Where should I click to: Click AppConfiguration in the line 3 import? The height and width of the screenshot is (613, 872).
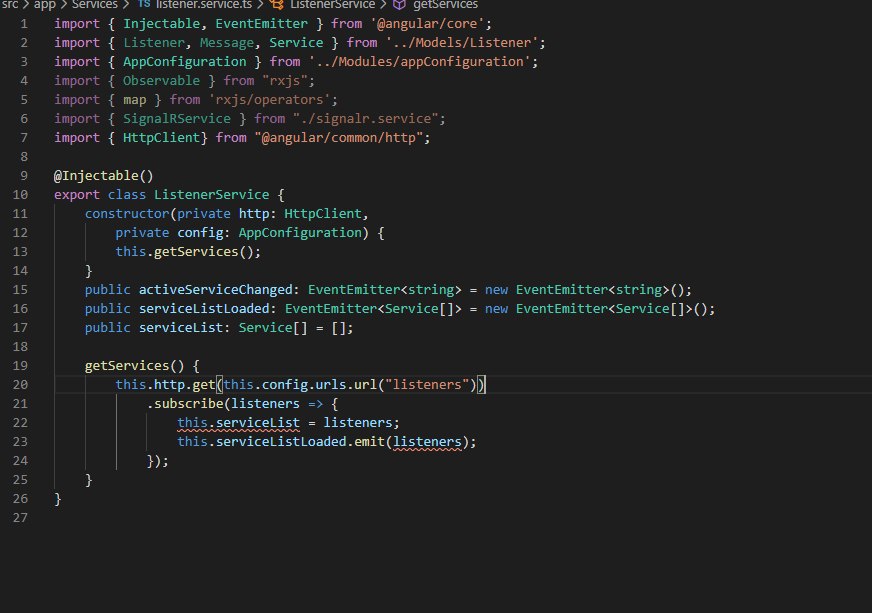click(185, 62)
